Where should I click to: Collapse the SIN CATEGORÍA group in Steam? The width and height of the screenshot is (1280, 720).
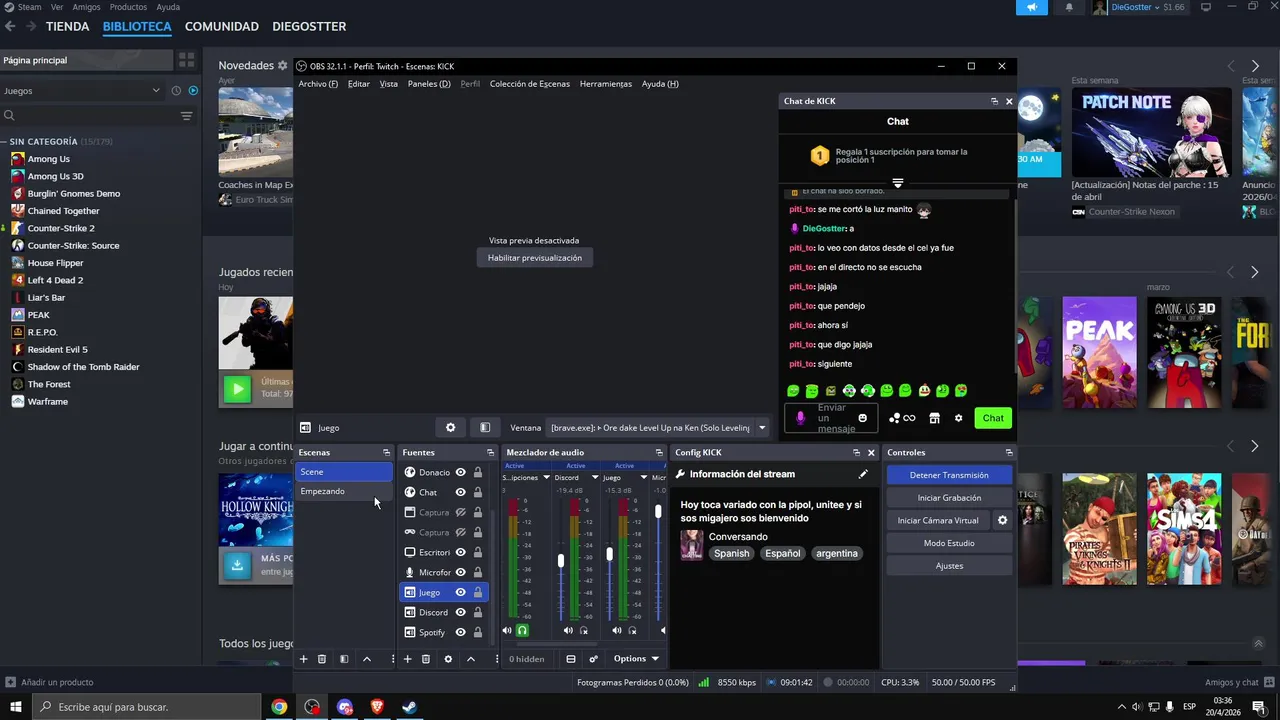(4, 142)
